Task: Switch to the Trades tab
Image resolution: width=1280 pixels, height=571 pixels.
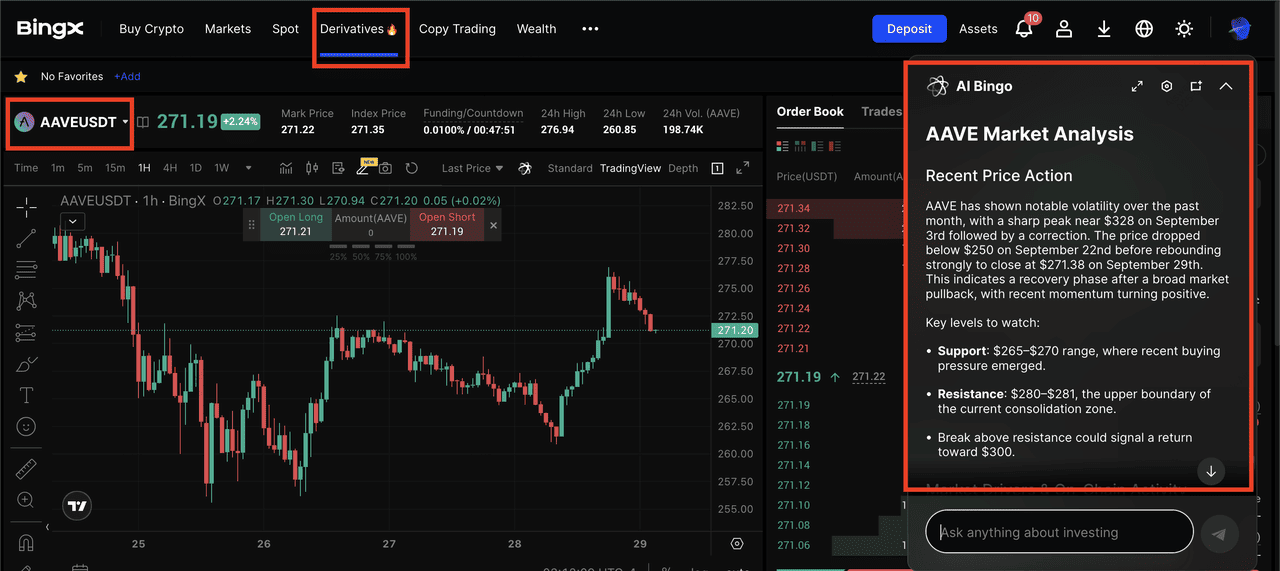Action: click(881, 112)
